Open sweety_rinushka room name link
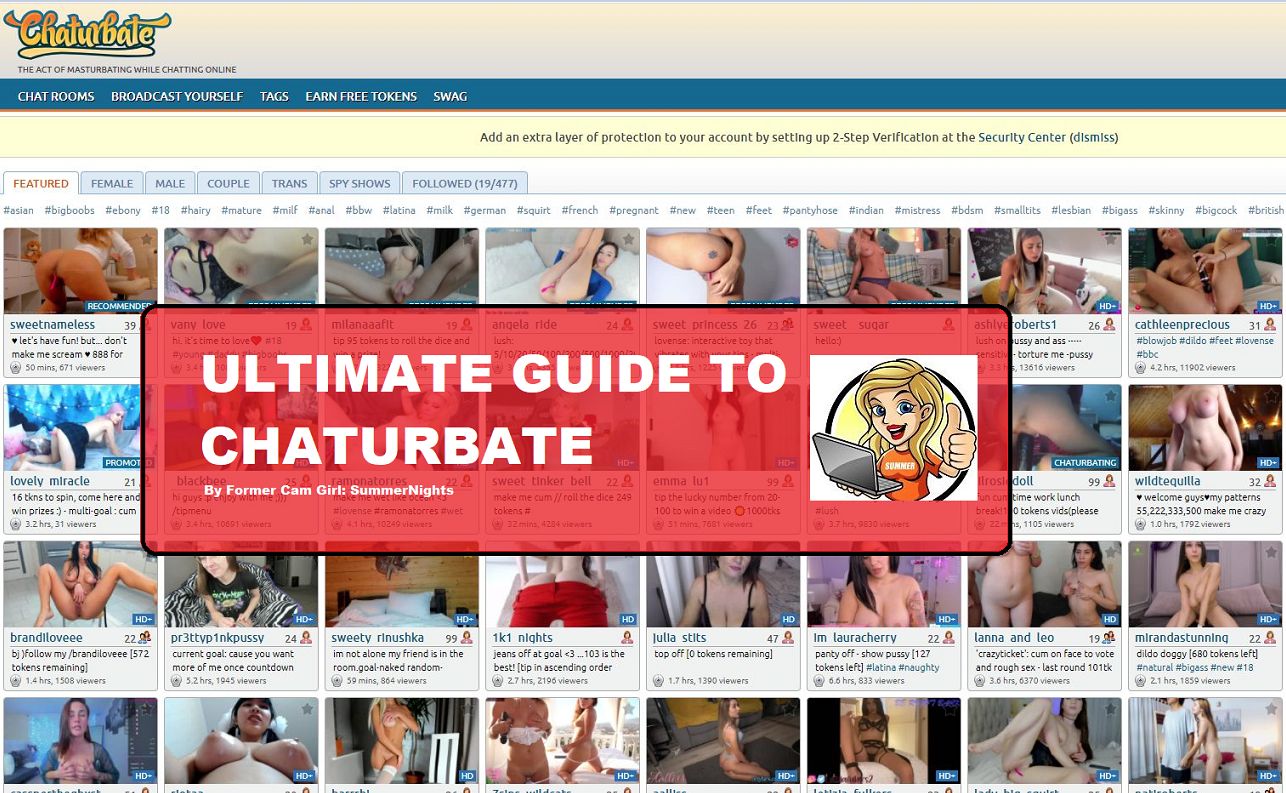This screenshot has width=1286, height=793. [x=378, y=638]
